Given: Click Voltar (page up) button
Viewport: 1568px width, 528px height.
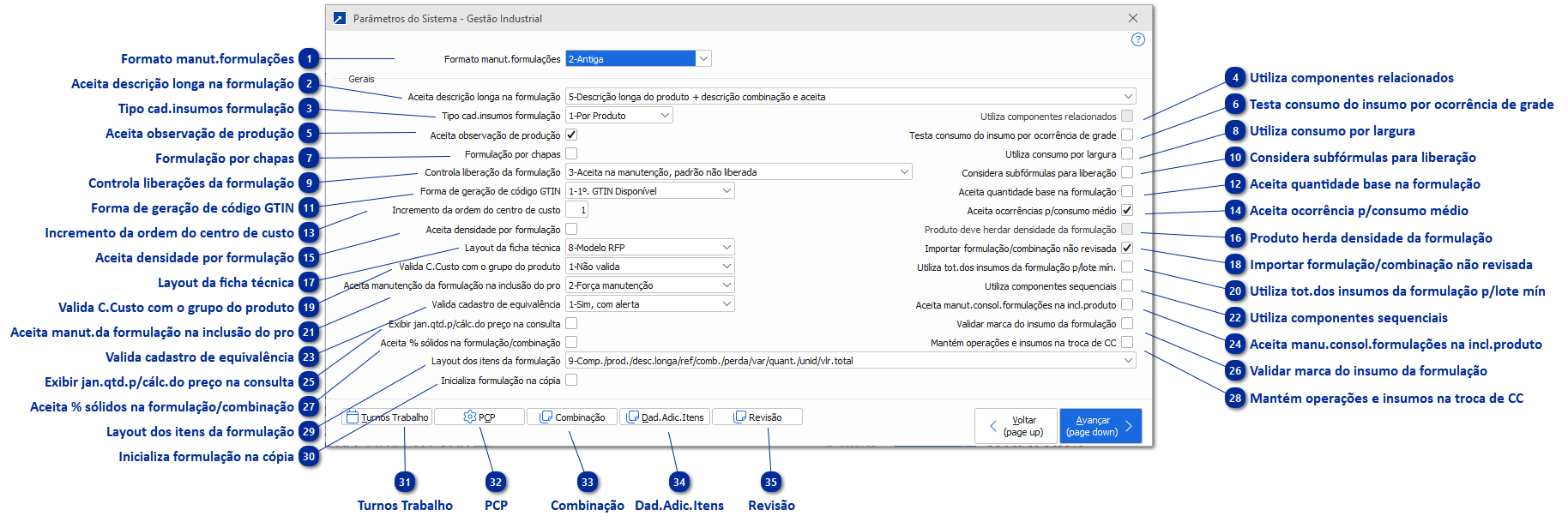Looking at the screenshot, I should 1016,426.
